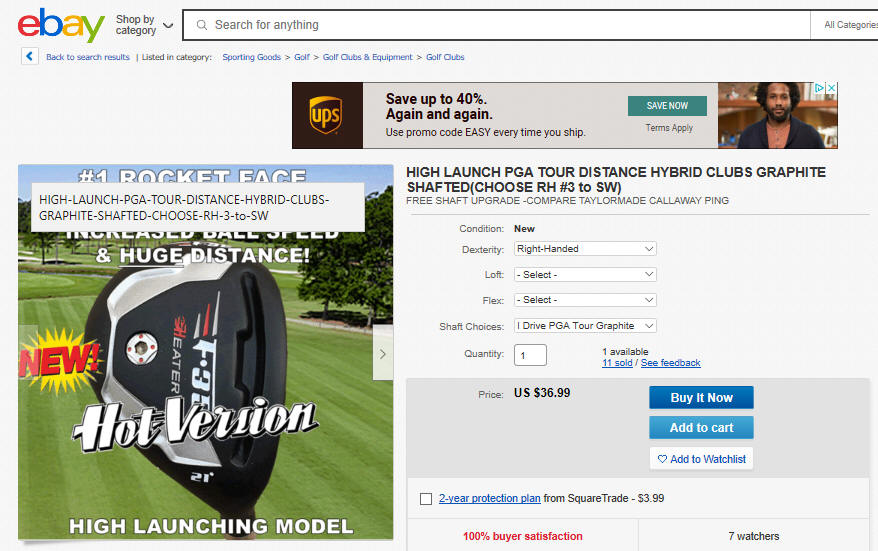Open the Shop by category menu
The width and height of the screenshot is (878, 551).
(144, 25)
